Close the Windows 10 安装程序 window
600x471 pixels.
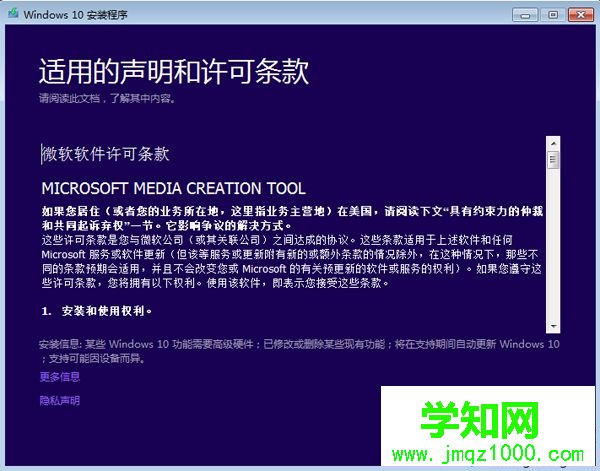[x=580, y=15]
